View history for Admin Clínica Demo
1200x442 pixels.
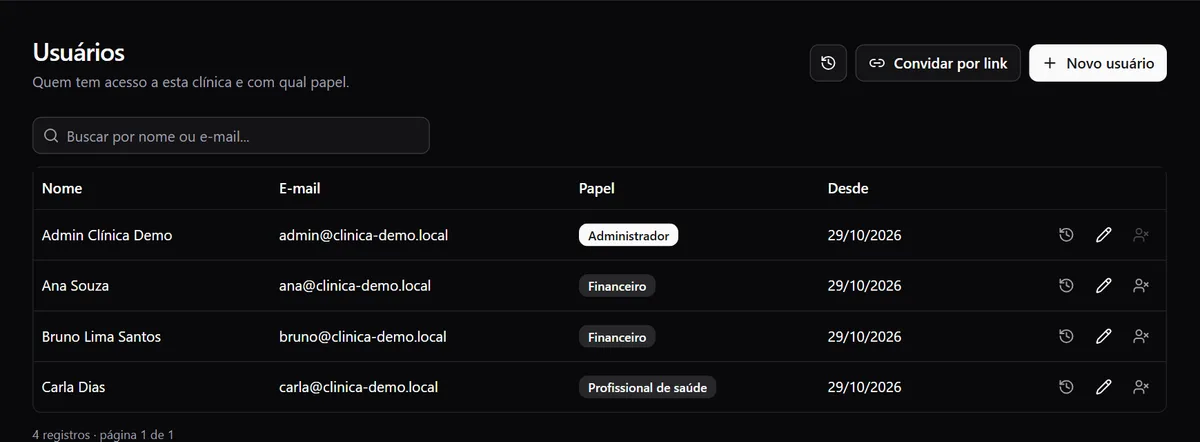pos(1066,235)
